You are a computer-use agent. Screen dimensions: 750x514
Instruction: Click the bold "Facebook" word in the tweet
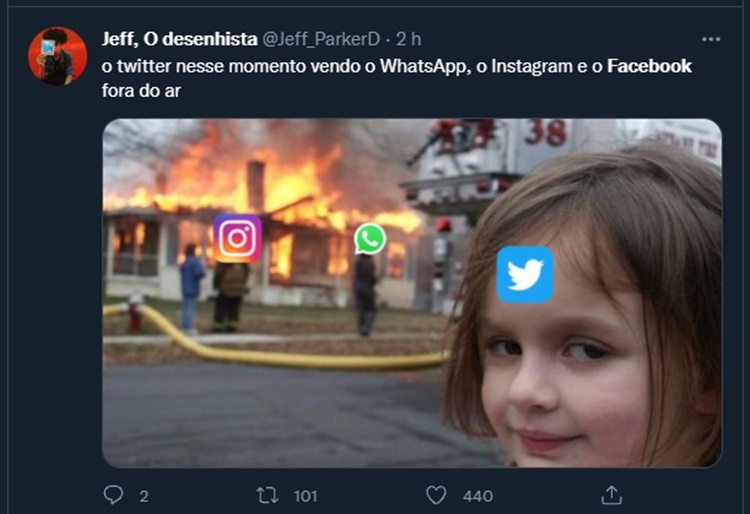coord(649,66)
